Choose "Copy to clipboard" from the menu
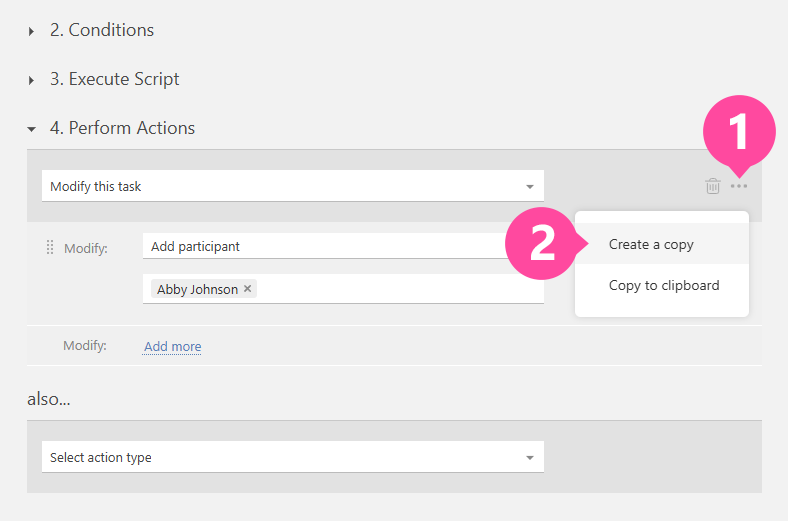Screen dimensions: 788x521 [x=663, y=285]
